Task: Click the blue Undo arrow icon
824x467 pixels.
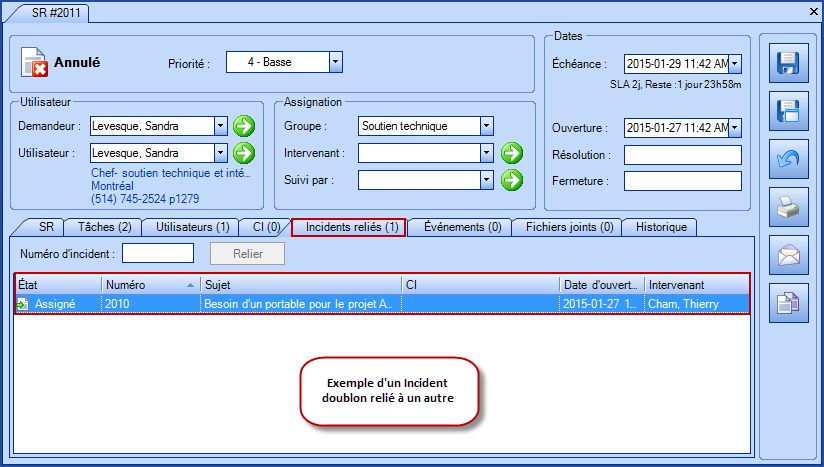Action: 788,160
